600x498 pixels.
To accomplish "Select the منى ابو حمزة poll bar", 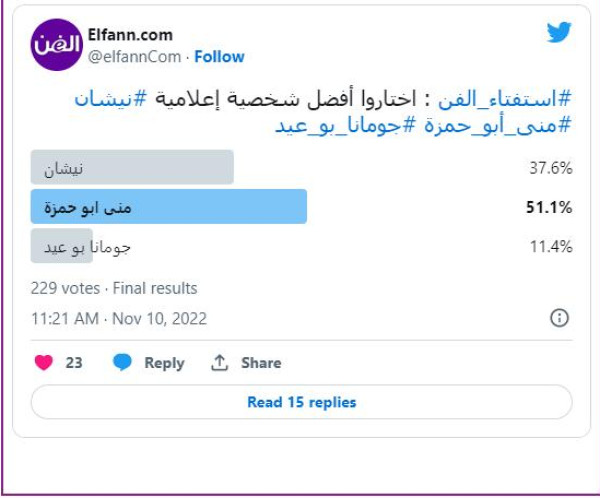I will click(169, 207).
